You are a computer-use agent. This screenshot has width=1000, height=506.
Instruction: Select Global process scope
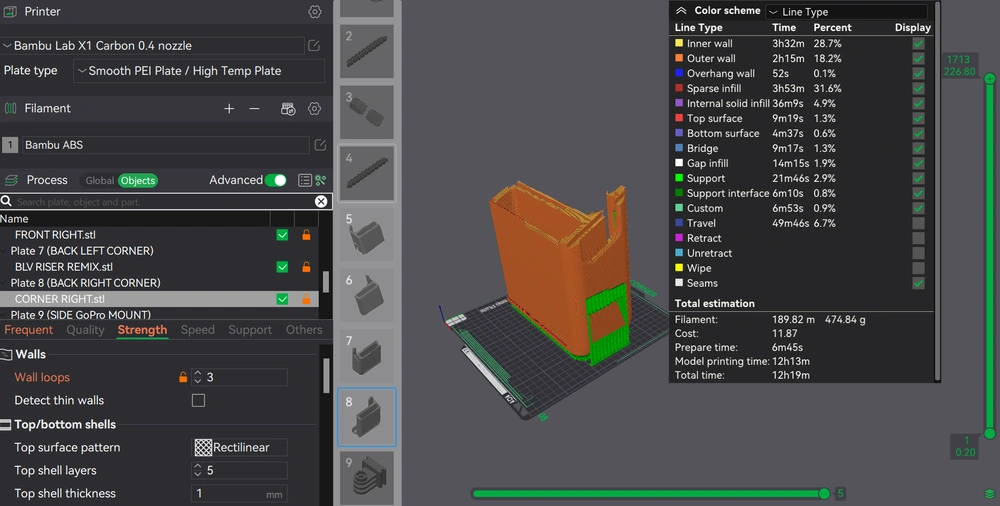click(x=99, y=181)
